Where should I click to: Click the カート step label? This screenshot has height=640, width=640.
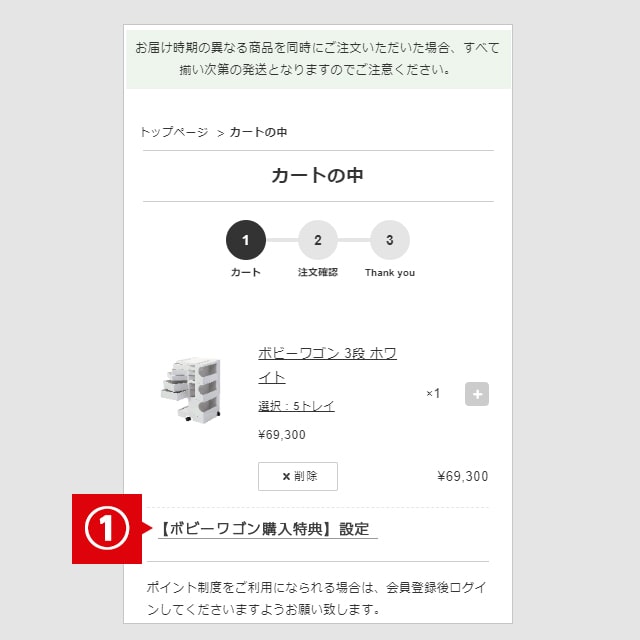246,272
